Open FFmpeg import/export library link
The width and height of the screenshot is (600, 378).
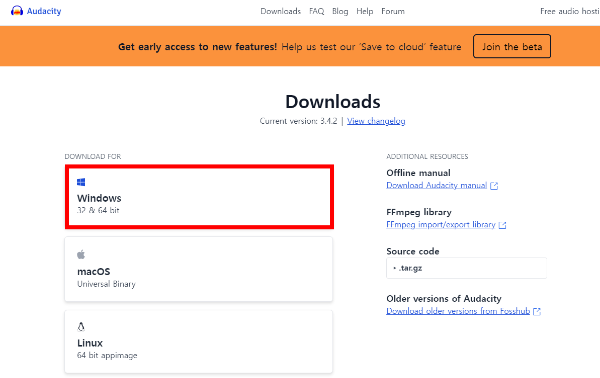[441, 225]
